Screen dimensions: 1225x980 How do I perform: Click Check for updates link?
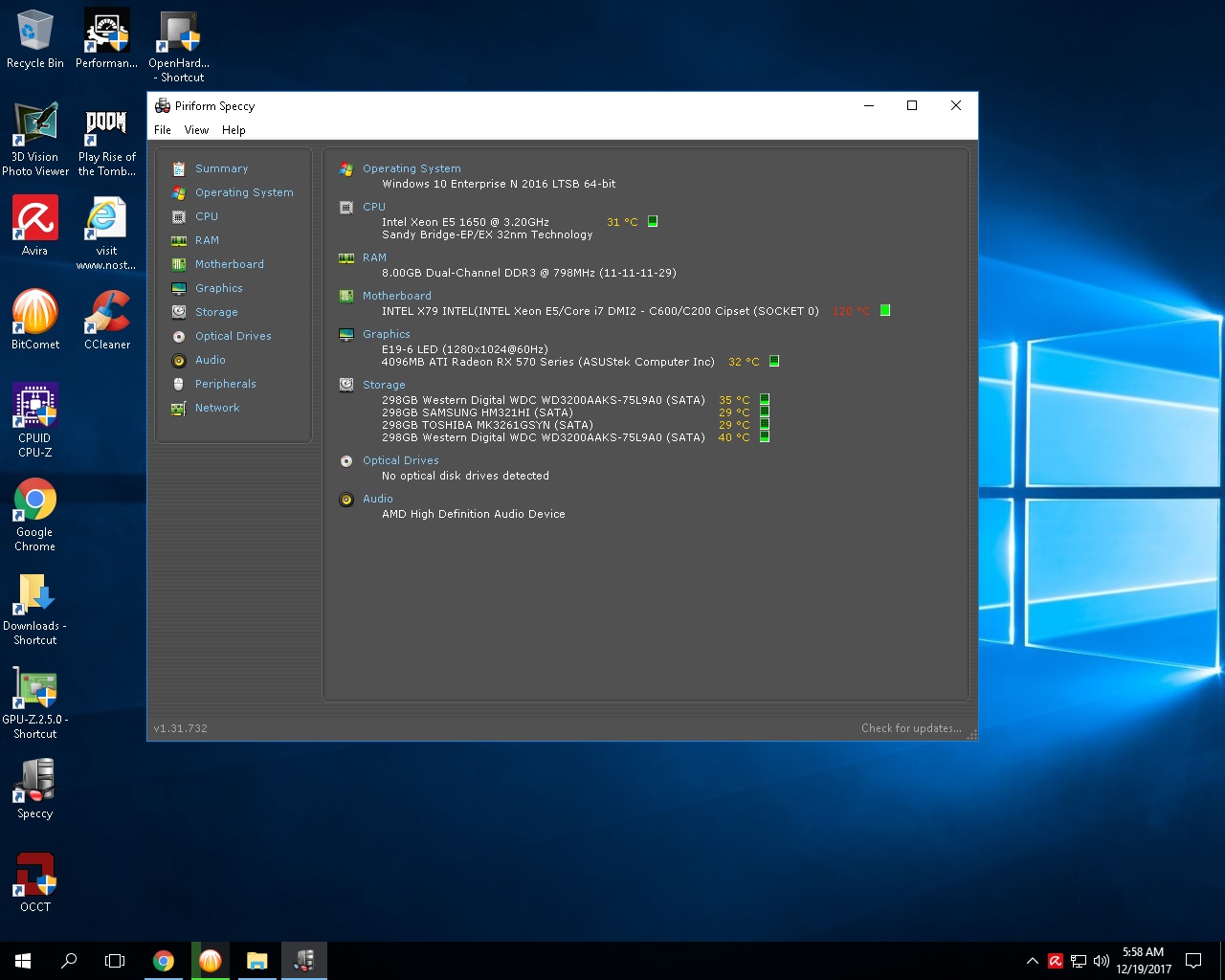click(910, 728)
